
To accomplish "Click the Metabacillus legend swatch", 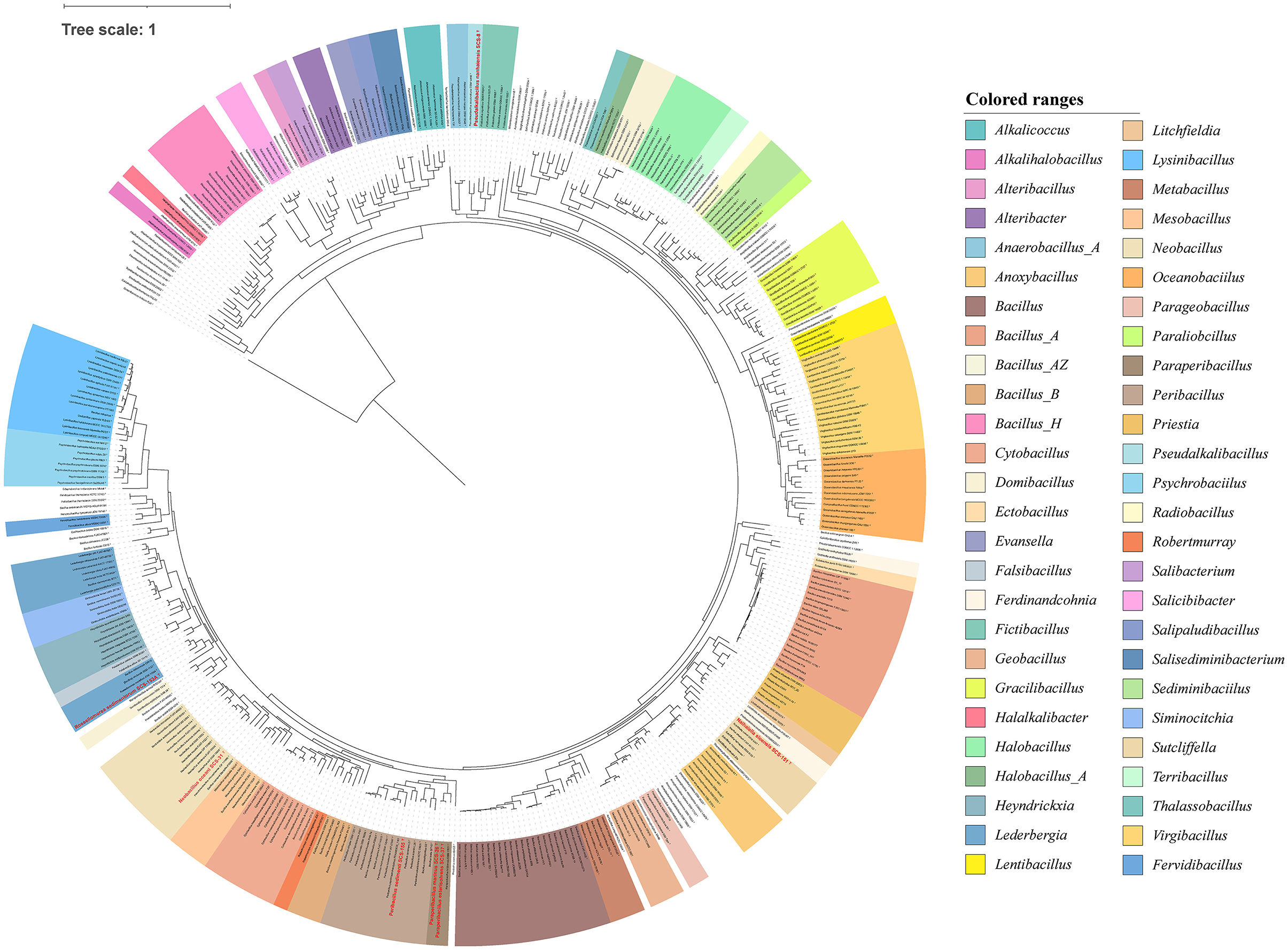I will (1132, 189).
